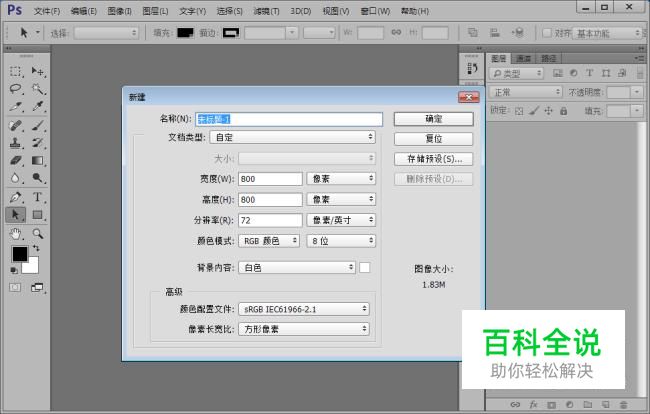
Task: Click the width value field
Action: click(x=270, y=179)
